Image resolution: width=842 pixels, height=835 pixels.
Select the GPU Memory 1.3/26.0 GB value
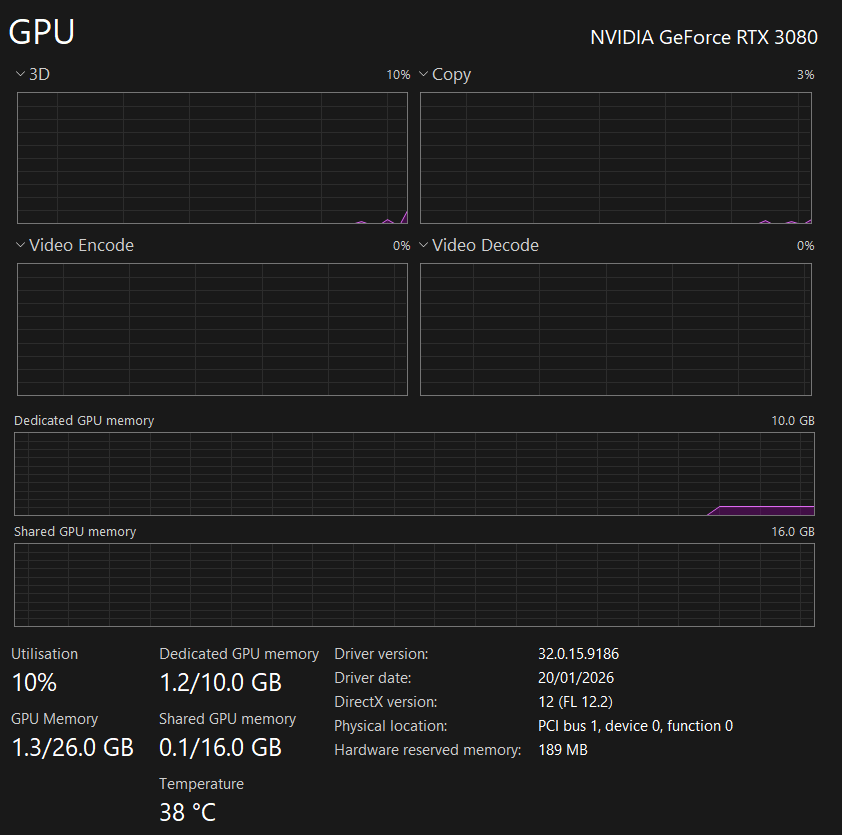pyautogui.click(x=72, y=747)
